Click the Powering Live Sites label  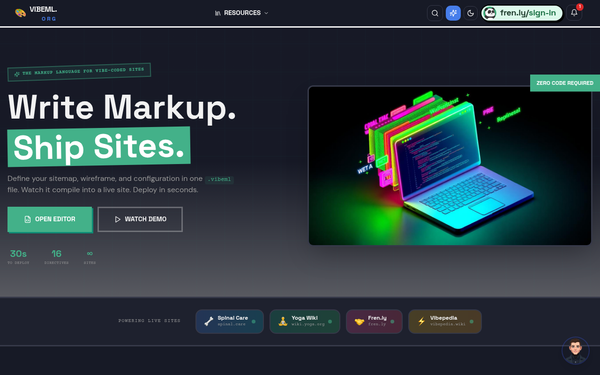[x=149, y=321]
